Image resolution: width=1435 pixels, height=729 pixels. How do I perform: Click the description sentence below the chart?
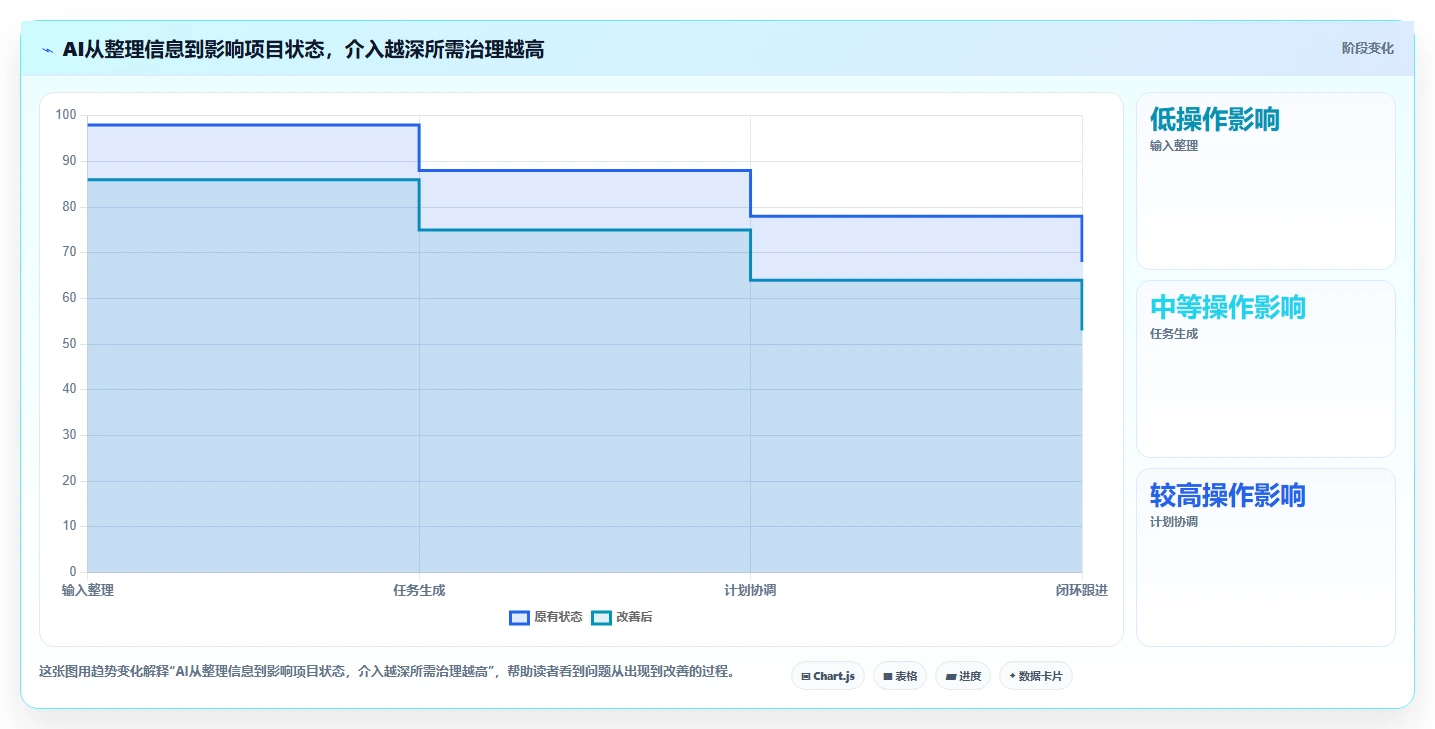[387, 672]
